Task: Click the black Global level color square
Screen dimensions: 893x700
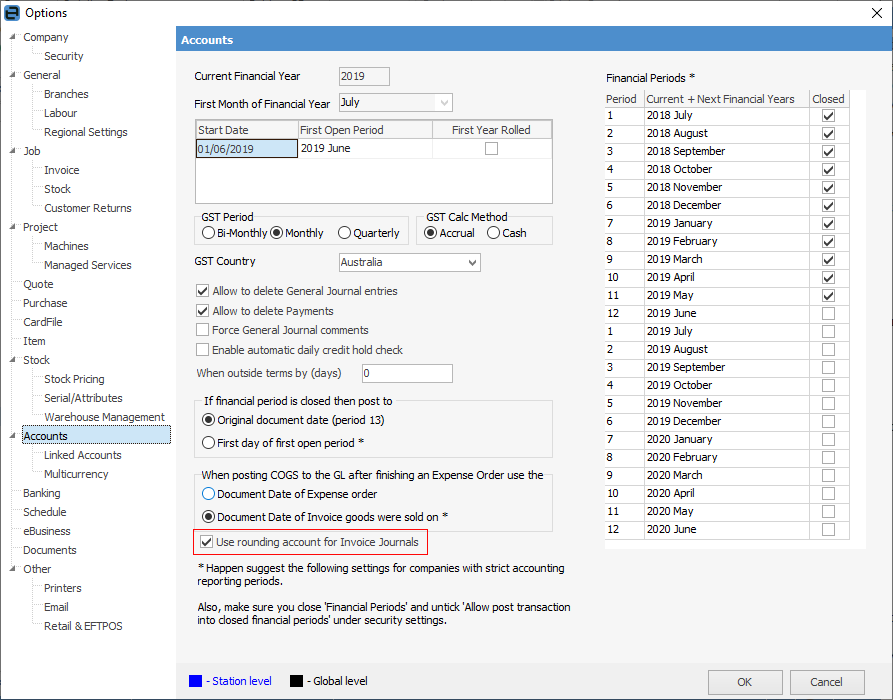Action: tap(295, 681)
